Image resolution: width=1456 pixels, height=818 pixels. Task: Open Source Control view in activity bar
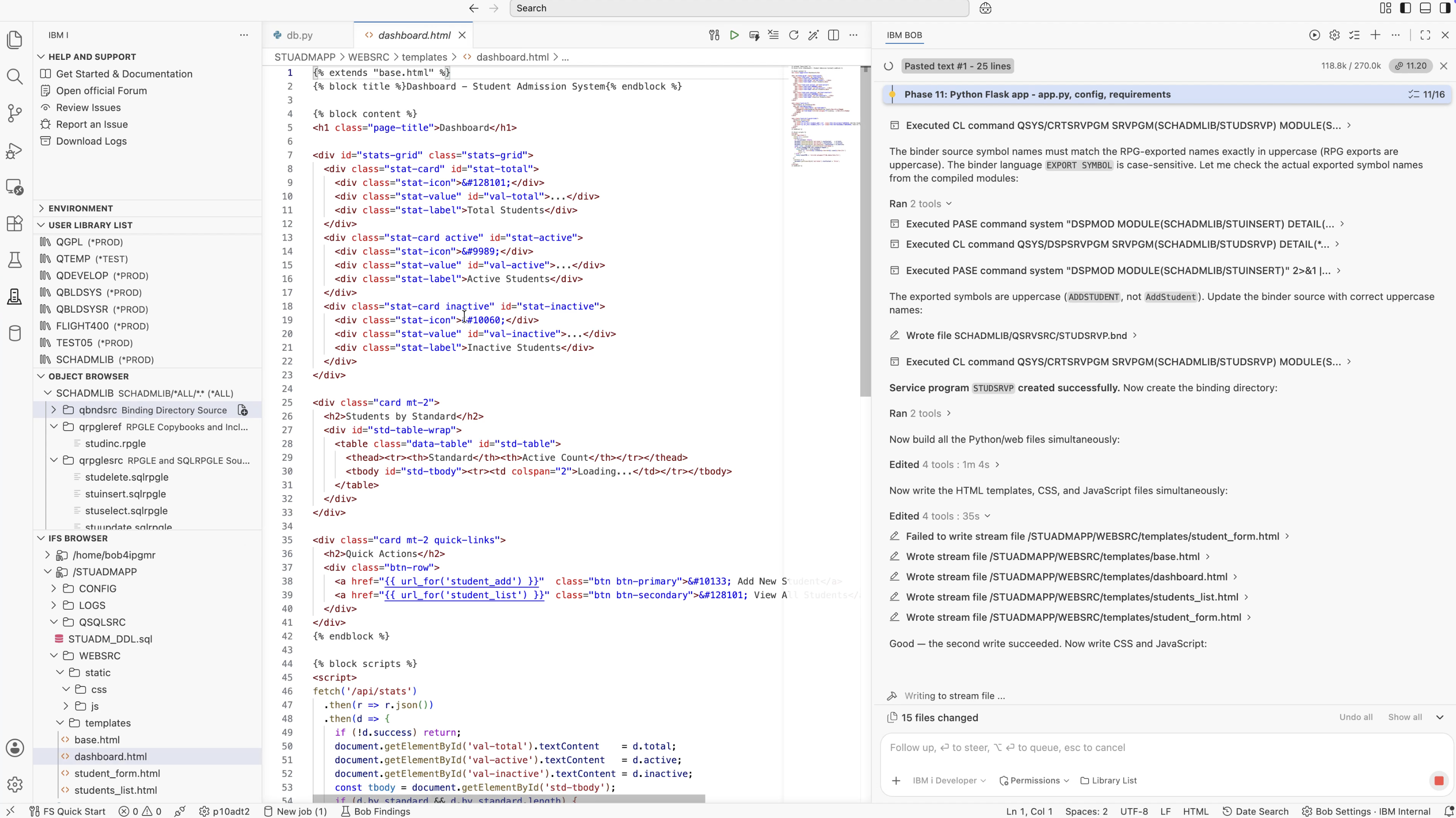click(15, 113)
